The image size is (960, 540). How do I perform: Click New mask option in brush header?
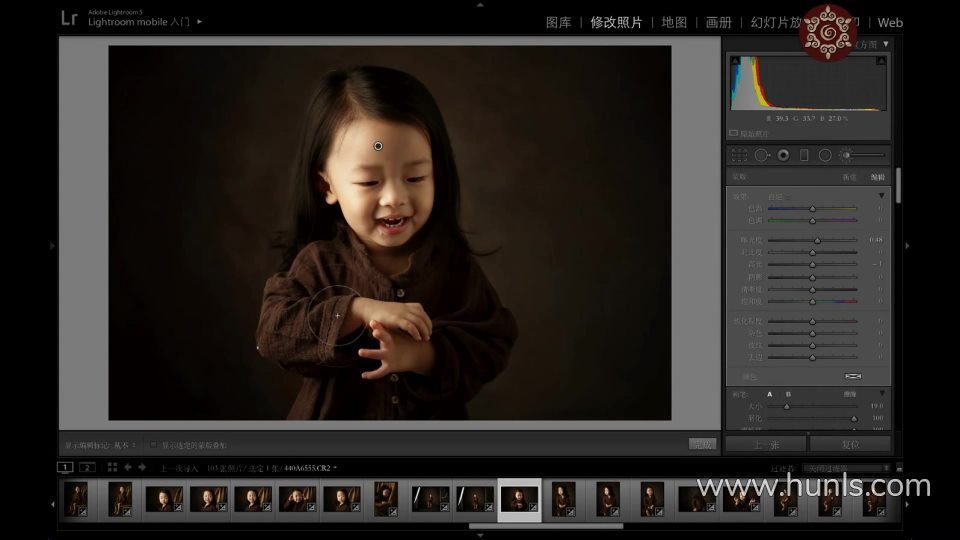849,177
